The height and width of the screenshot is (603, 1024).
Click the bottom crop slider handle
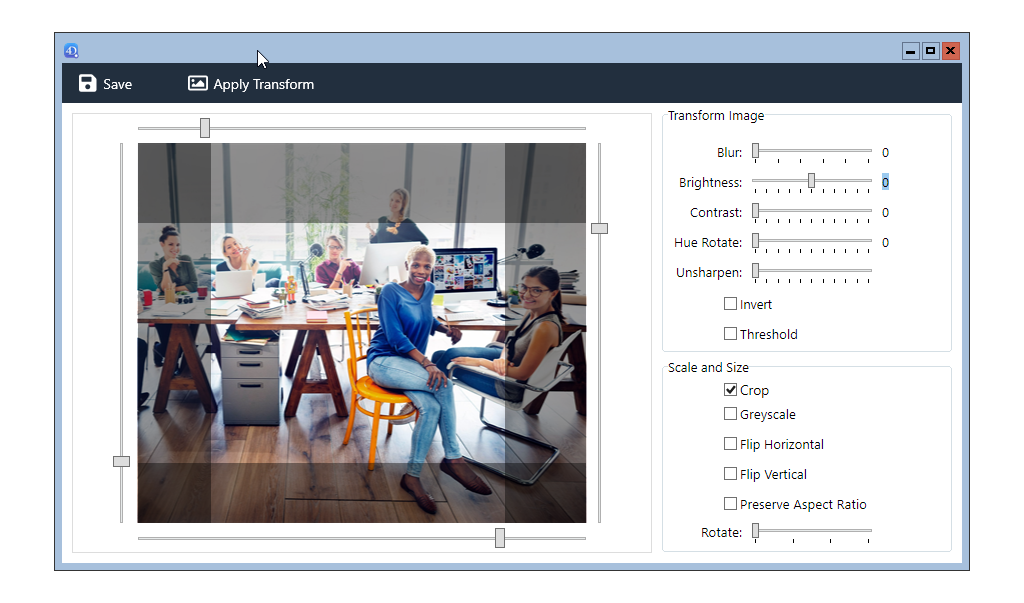(x=500, y=538)
